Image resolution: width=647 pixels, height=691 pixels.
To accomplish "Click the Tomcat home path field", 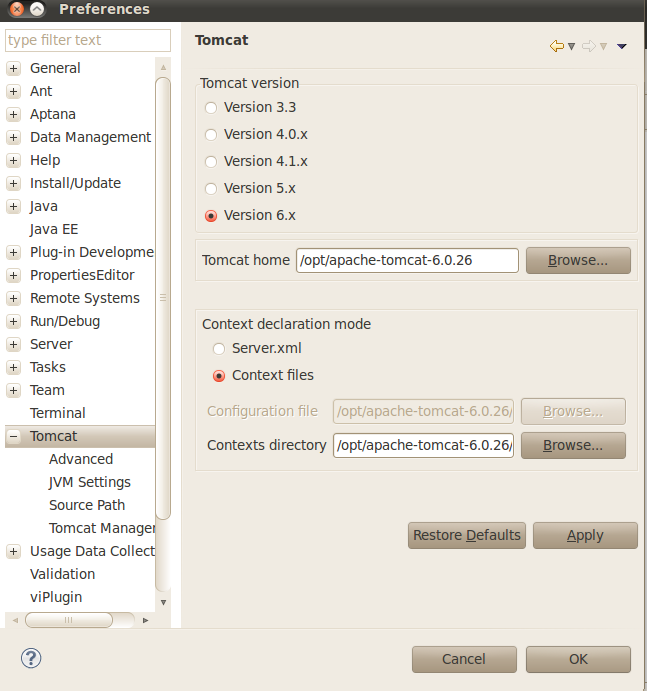I will (x=407, y=260).
